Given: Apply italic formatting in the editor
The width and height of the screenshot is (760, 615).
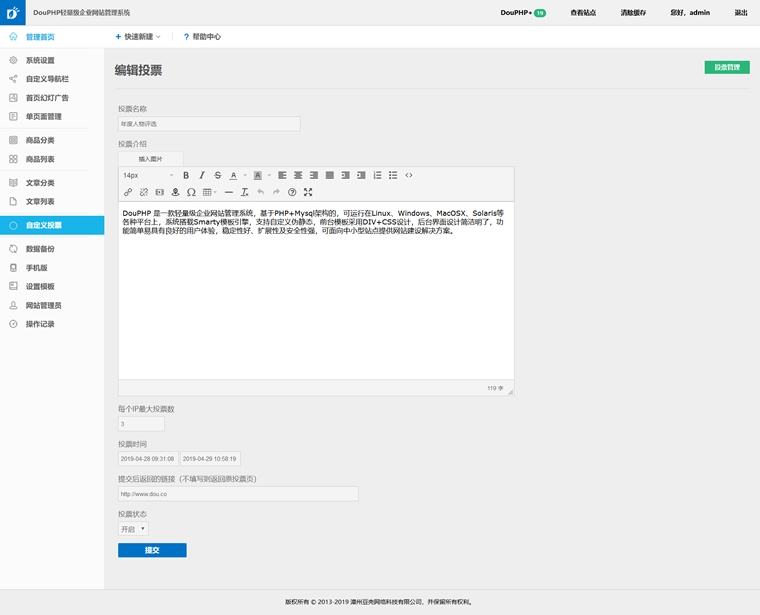Looking at the screenshot, I should 202,175.
